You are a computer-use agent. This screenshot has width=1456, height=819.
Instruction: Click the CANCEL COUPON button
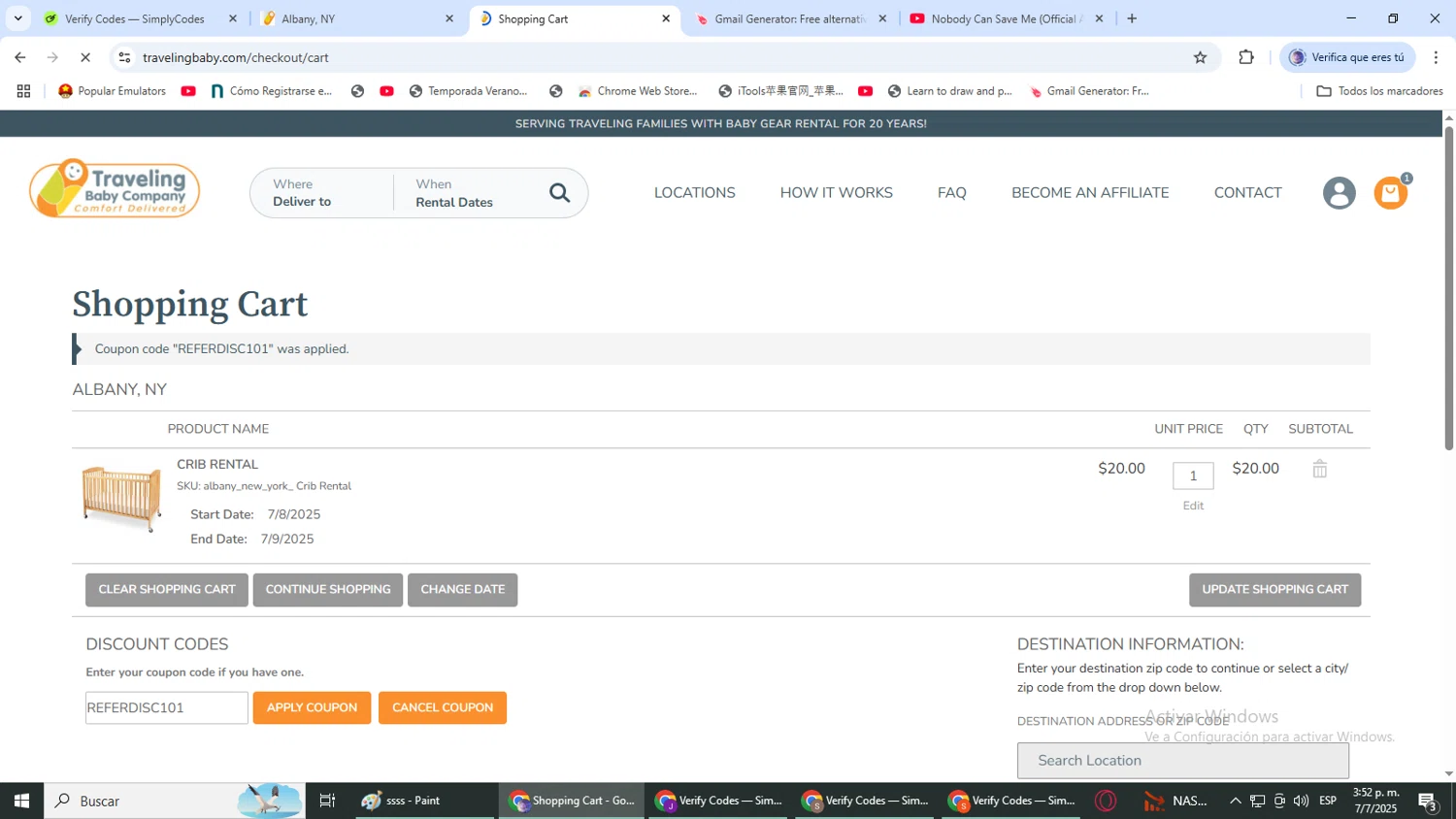click(443, 707)
